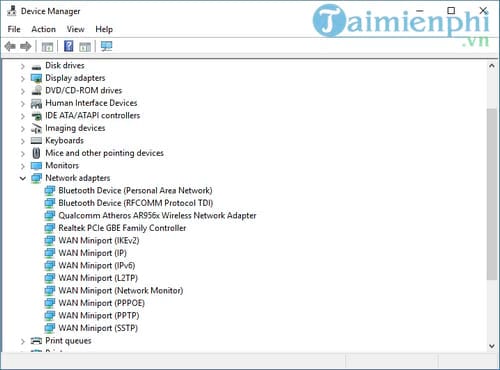The height and width of the screenshot is (370, 500).
Task: Select the Keyboards label
Action: [64, 141]
